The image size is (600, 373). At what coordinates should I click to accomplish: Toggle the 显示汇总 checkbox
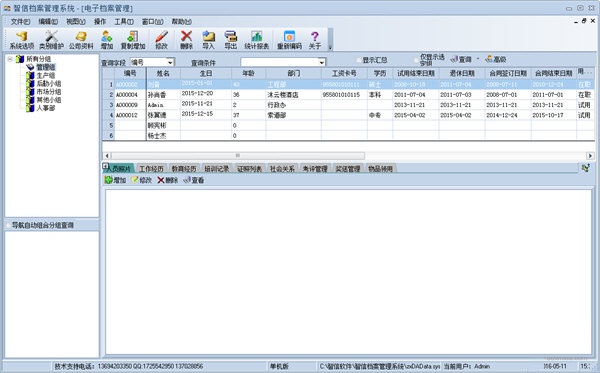point(359,60)
